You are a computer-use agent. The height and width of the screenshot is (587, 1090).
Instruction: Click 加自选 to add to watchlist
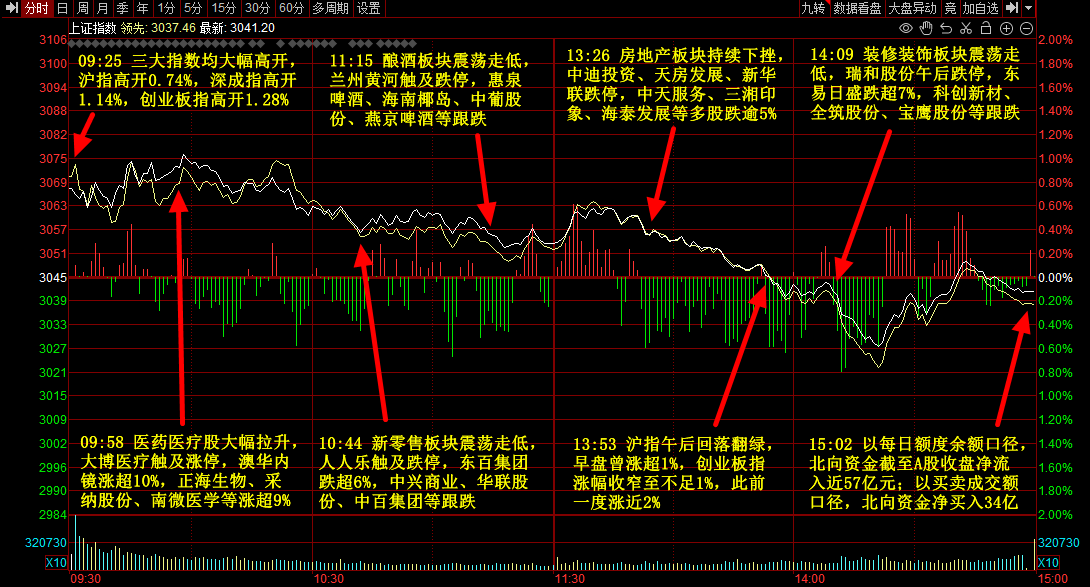pos(980,8)
